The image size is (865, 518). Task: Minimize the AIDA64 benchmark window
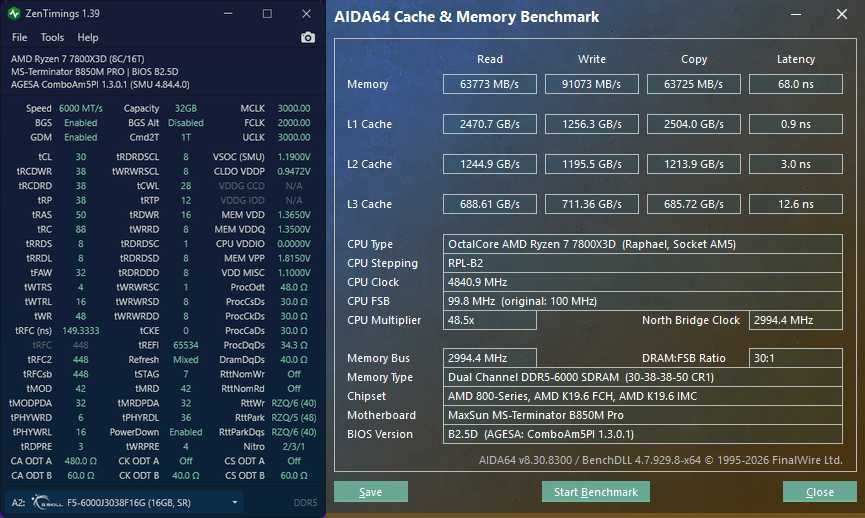click(x=796, y=14)
